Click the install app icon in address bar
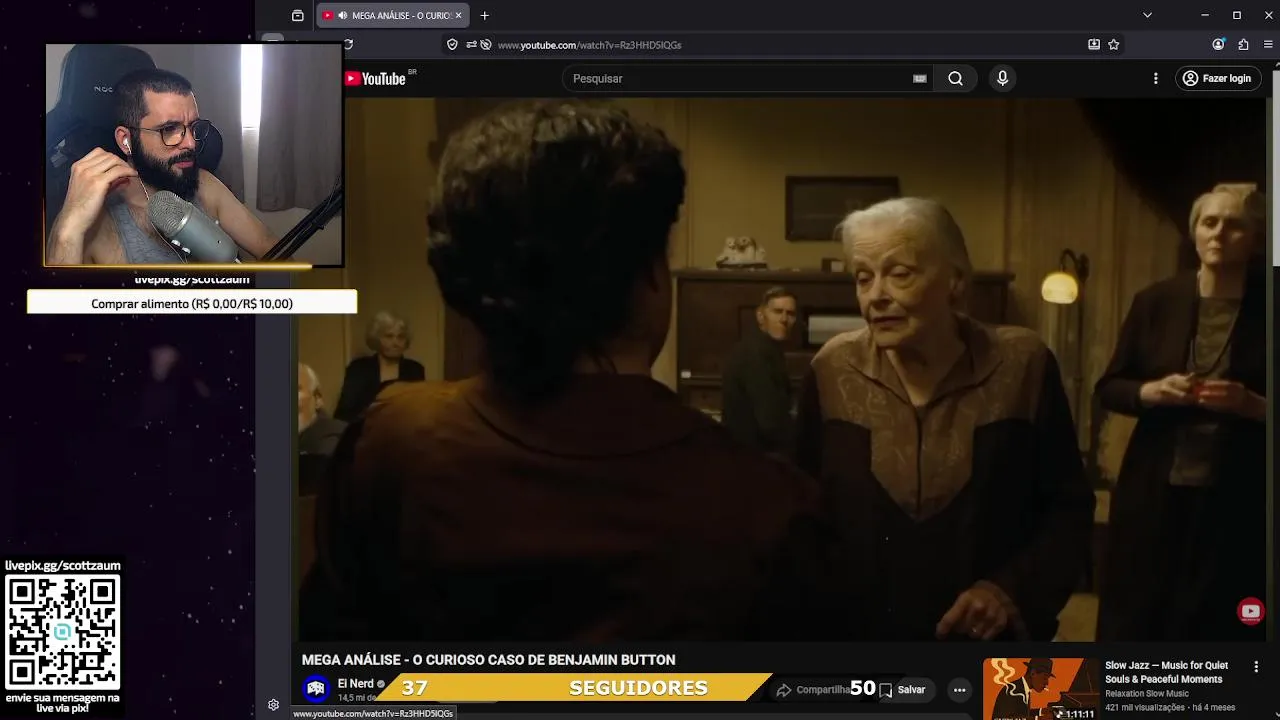The image size is (1280, 720). 1094,44
